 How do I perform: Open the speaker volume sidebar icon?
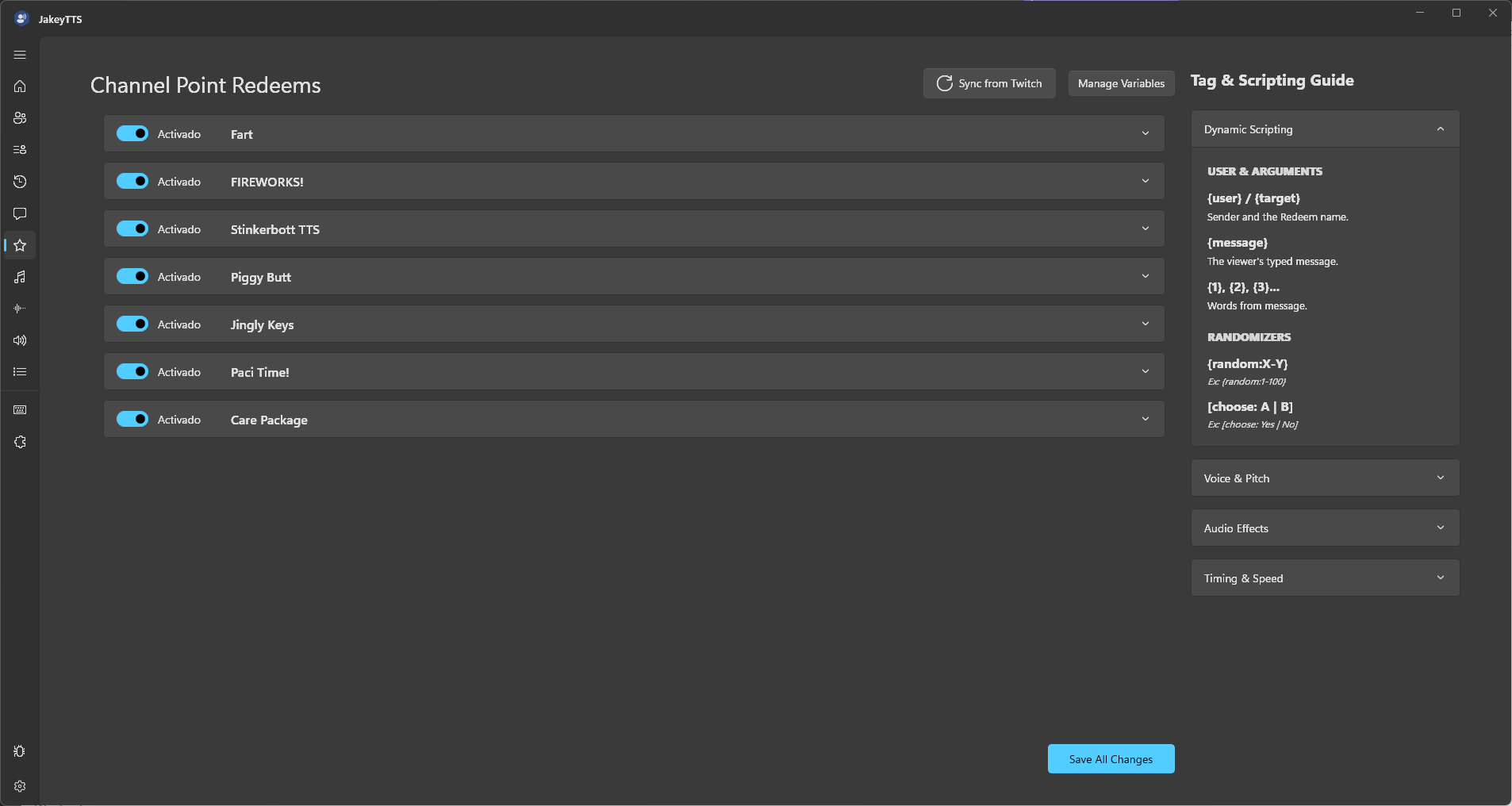(x=20, y=340)
